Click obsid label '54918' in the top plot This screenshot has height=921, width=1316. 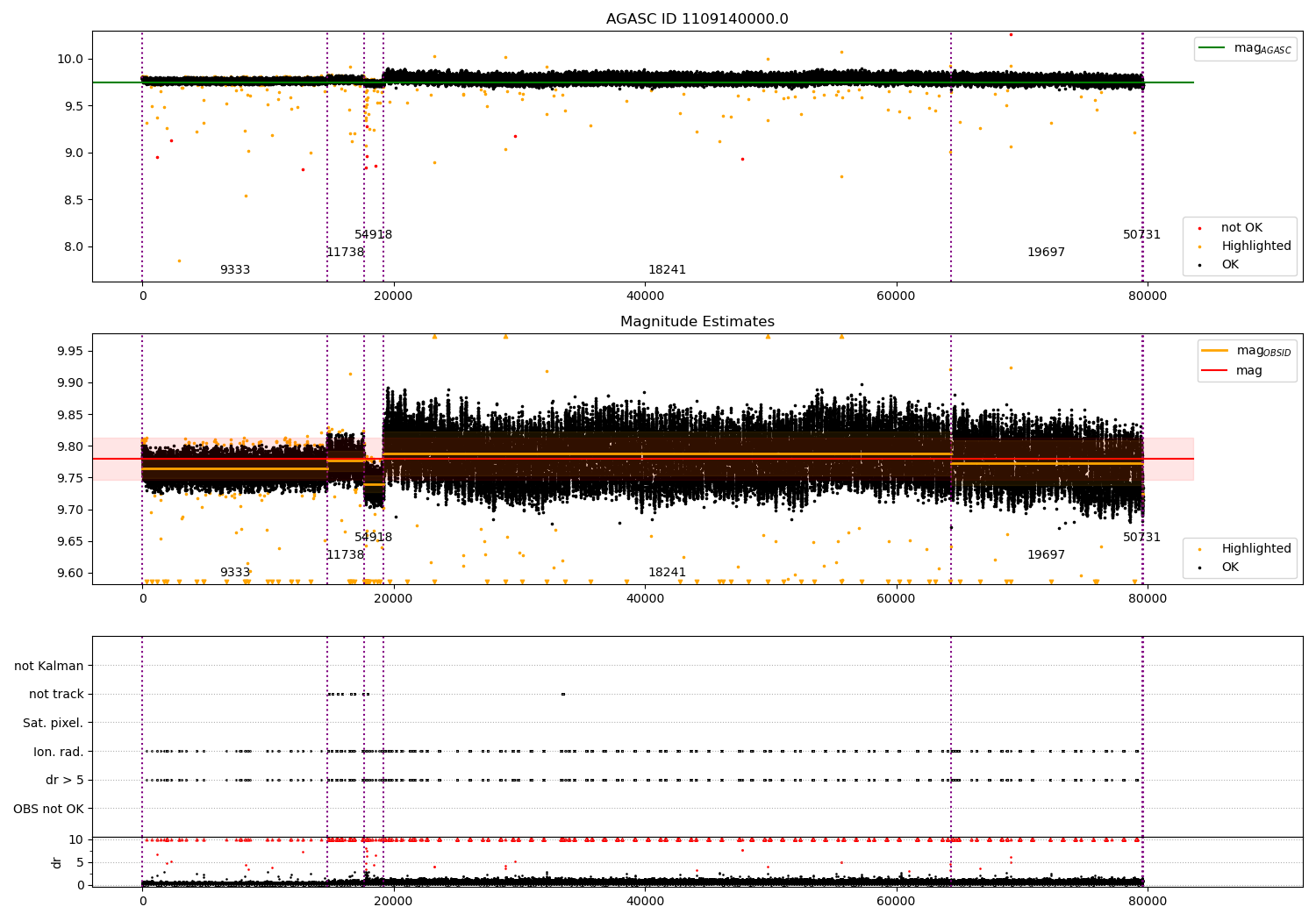pyautogui.click(x=374, y=235)
